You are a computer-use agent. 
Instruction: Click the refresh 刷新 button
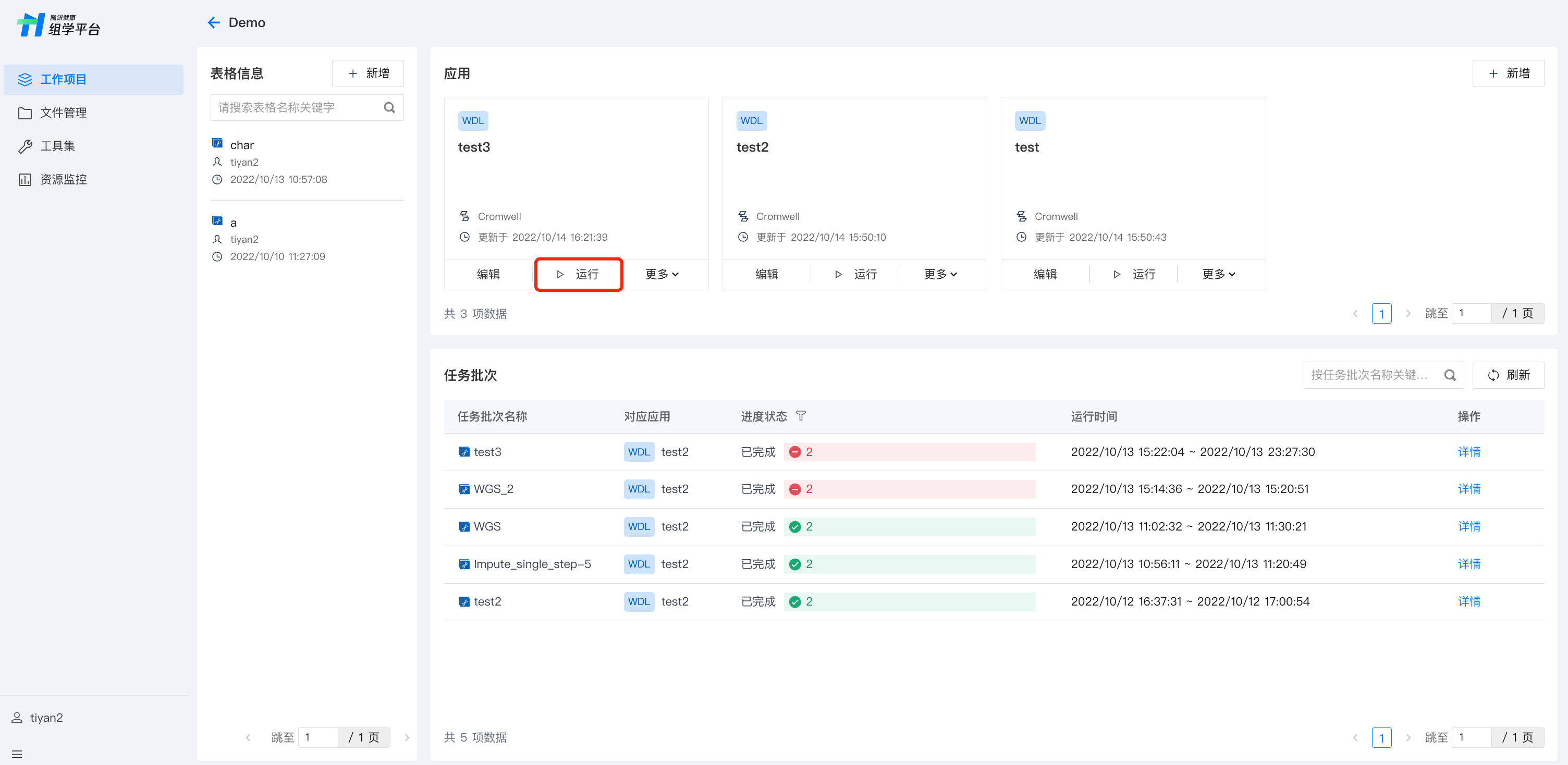pyautogui.click(x=1508, y=375)
